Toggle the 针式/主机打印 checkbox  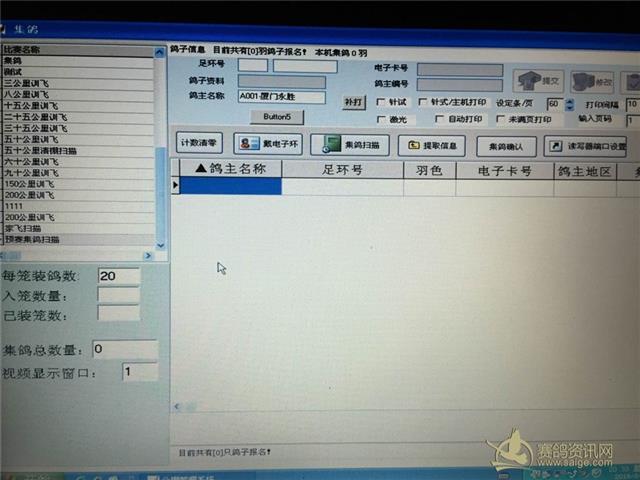click(423, 102)
